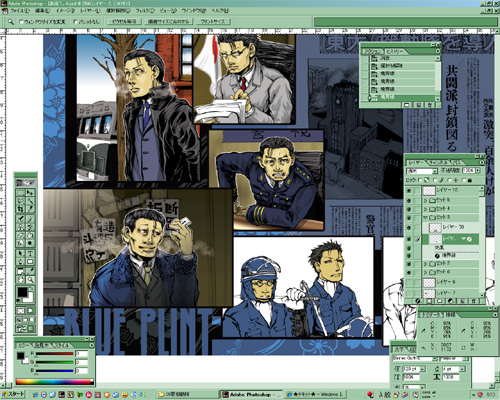Show レイヤー 6 via its visibility box
The height and width of the screenshot is (400, 500).
point(409,283)
